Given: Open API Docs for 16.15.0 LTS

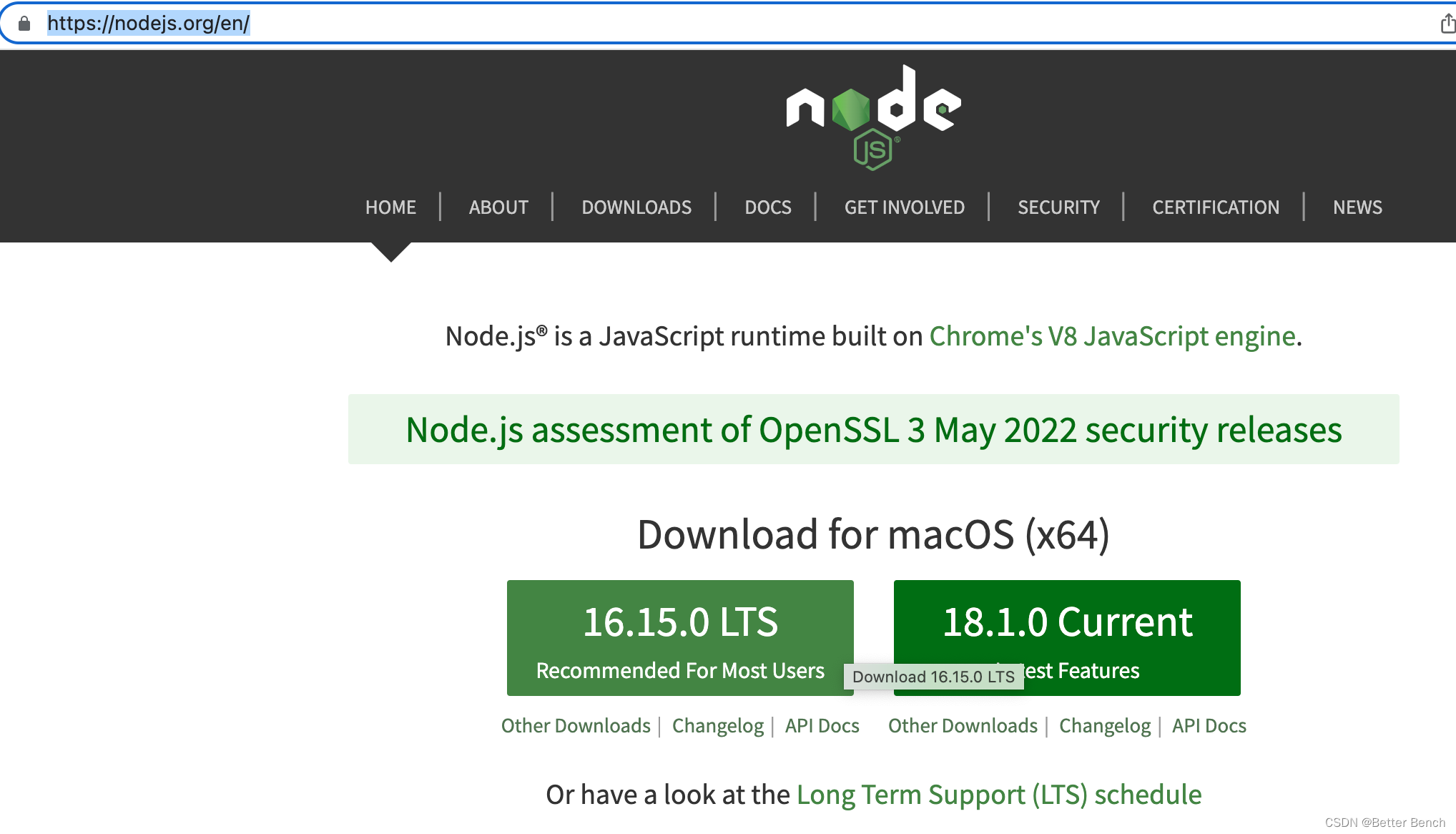Looking at the screenshot, I should 822,726.
